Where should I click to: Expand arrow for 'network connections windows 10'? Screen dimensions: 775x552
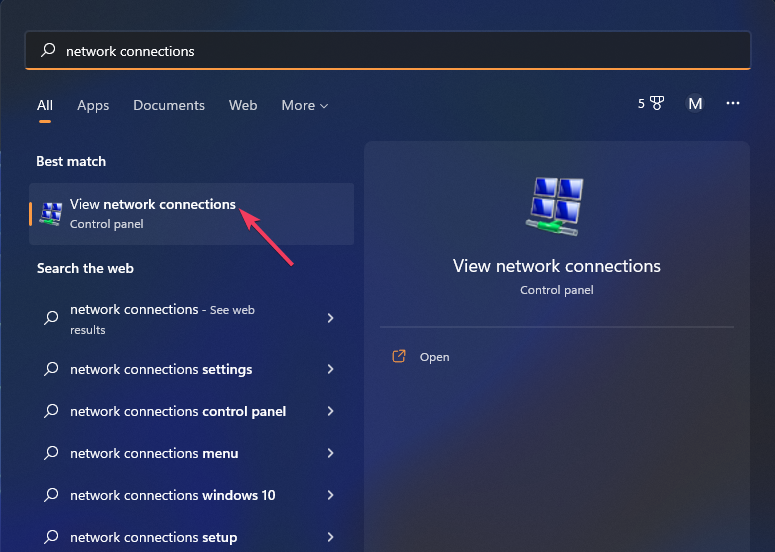tap(331, 495)
